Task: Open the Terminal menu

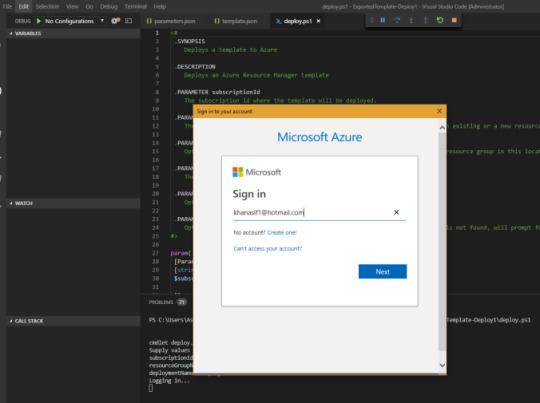Action: click(x=135, y=6)
